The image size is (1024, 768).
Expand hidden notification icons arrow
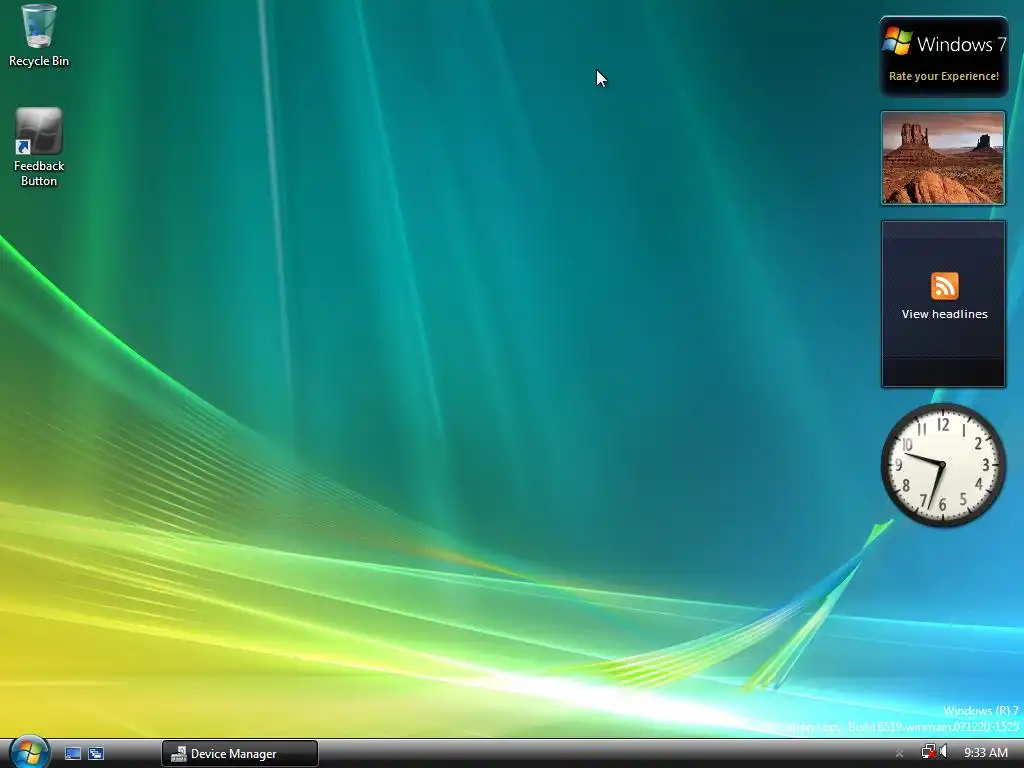click(x=899, y=754)
